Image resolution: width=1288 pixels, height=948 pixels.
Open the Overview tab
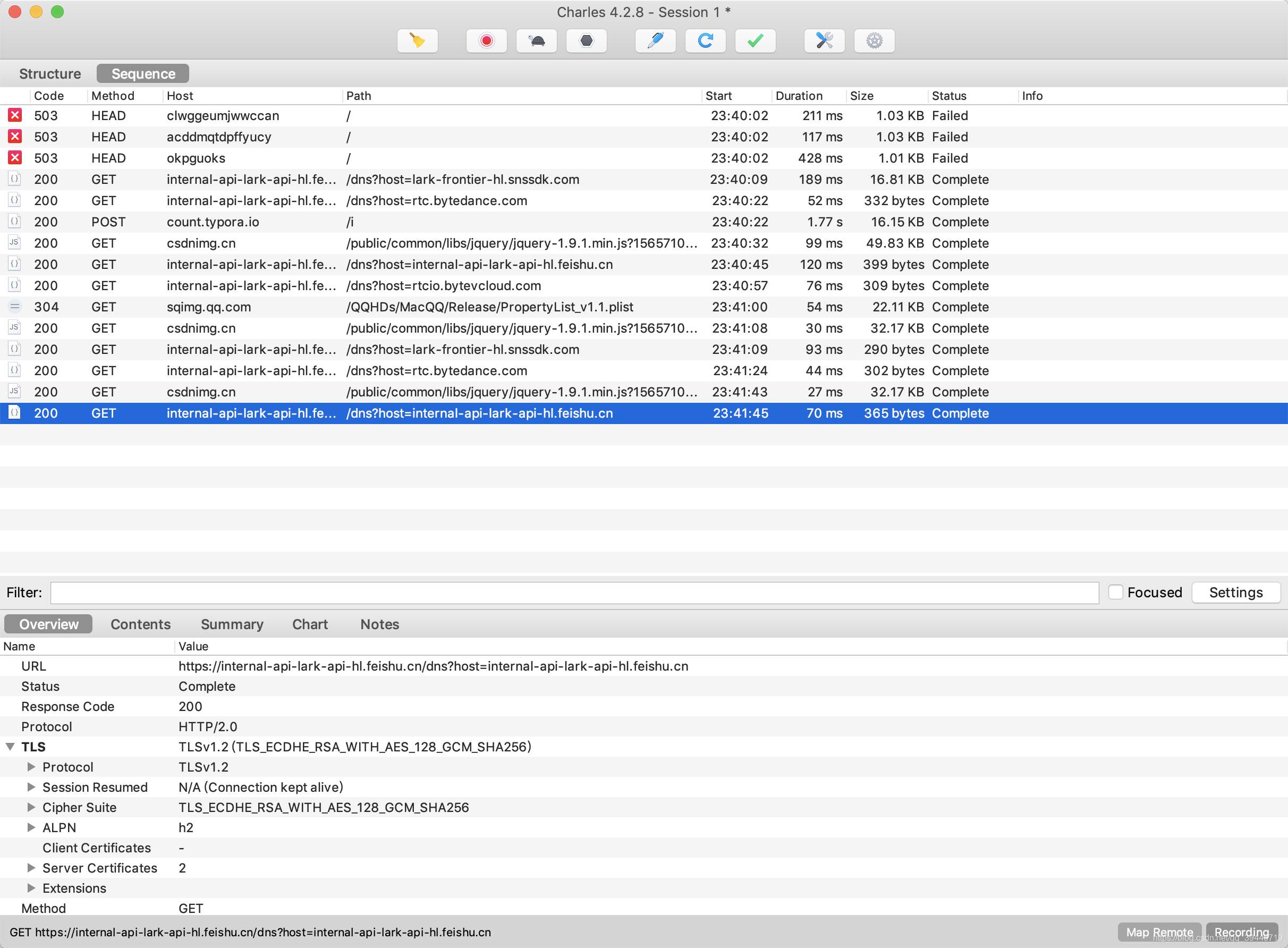tap(49, 624)
